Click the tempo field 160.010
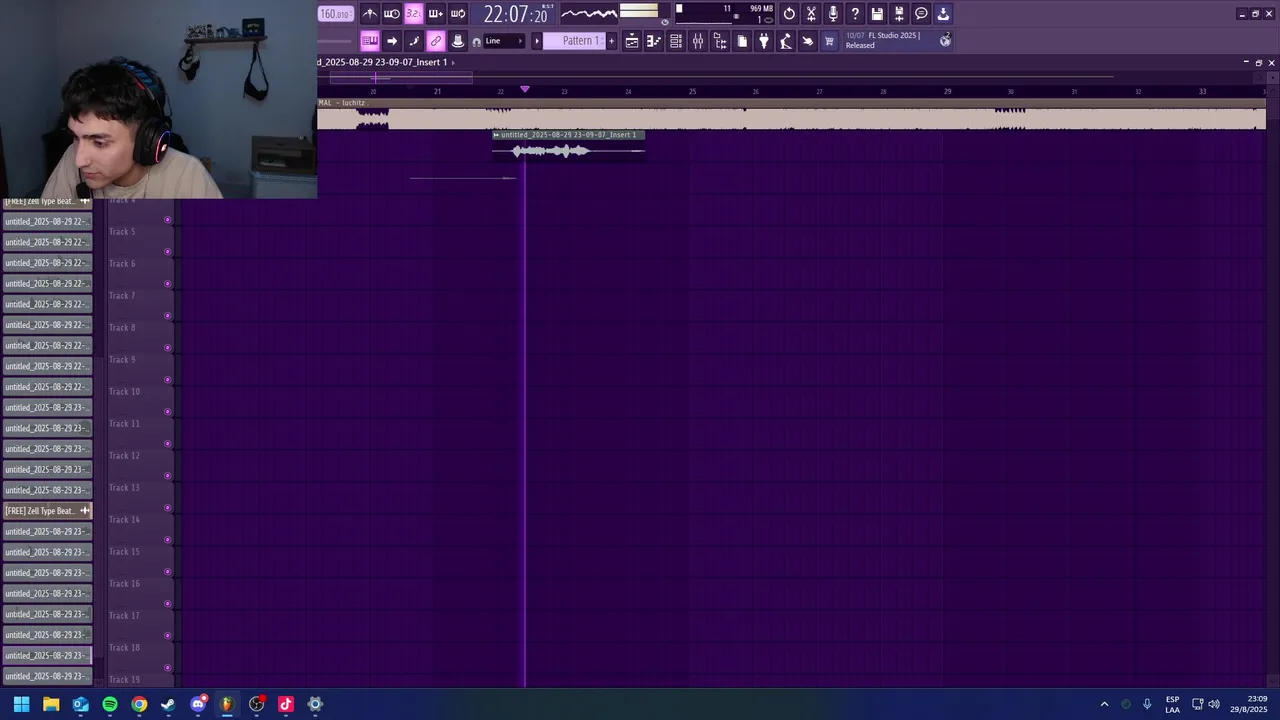The height and width of the screenshot is (720, 1280). 335,14
